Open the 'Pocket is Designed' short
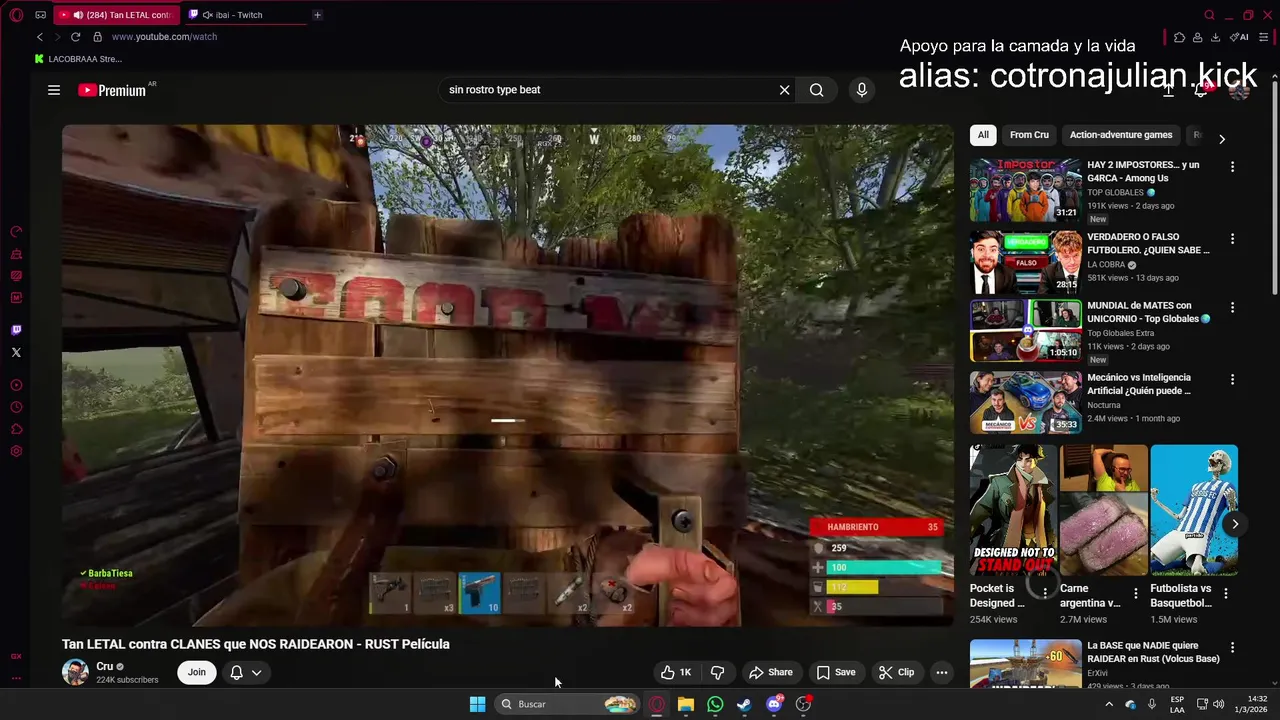The image size is (1280, 720). [x=1013, y=510]
